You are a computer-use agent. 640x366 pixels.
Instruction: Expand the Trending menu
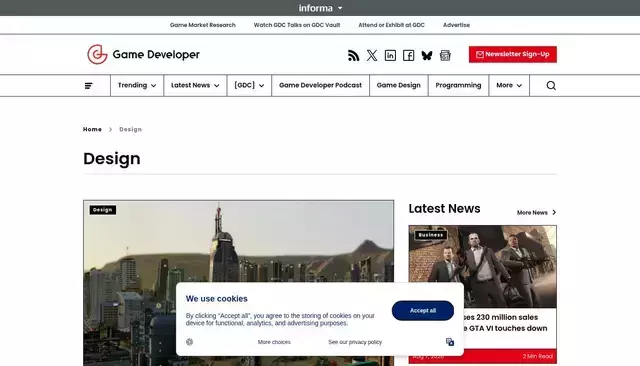coord(137,85)
